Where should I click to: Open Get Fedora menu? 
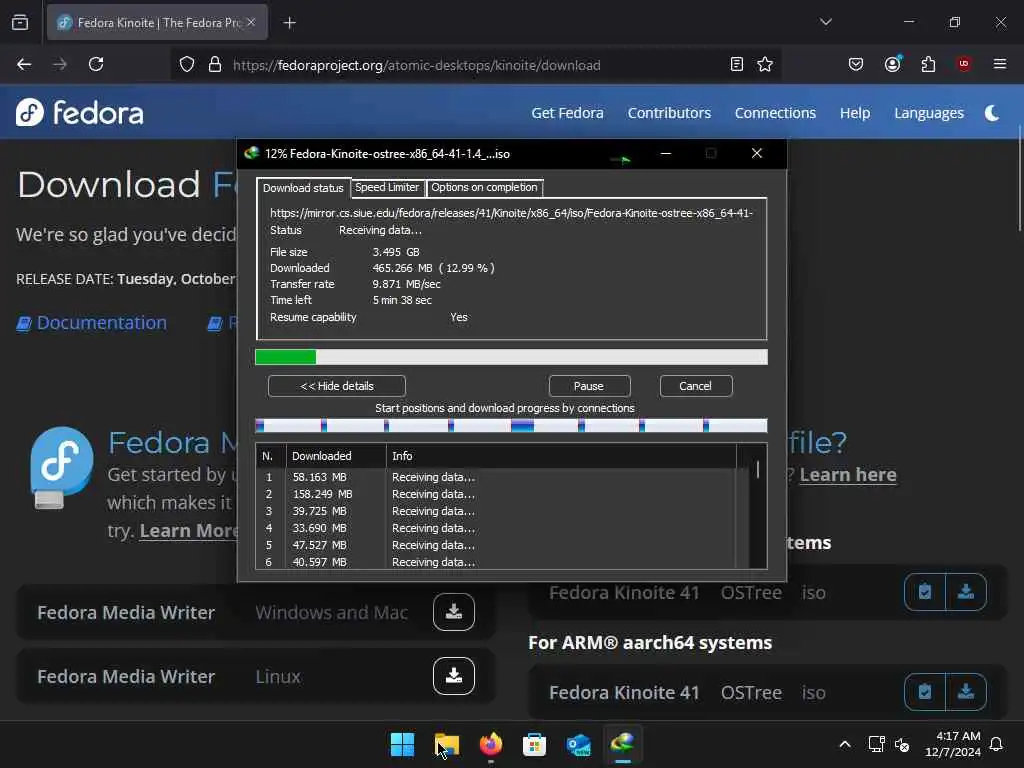click(x=567, y=113)
